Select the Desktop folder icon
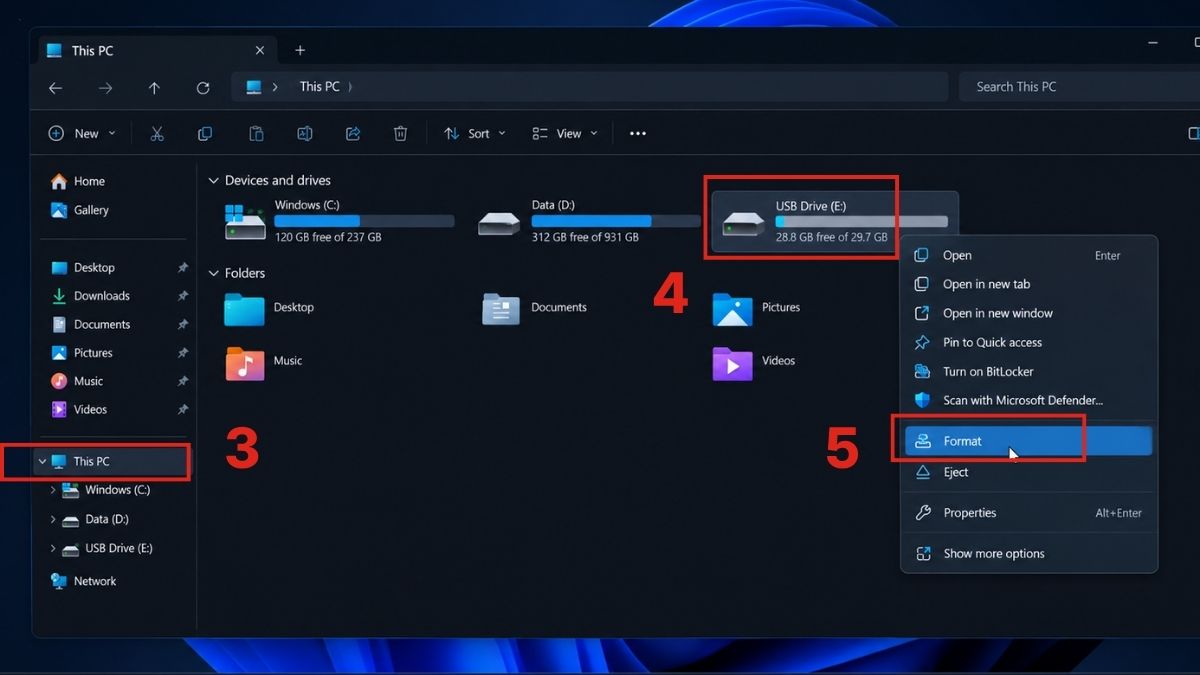The image size is (1200, 675). pos(245,309)
